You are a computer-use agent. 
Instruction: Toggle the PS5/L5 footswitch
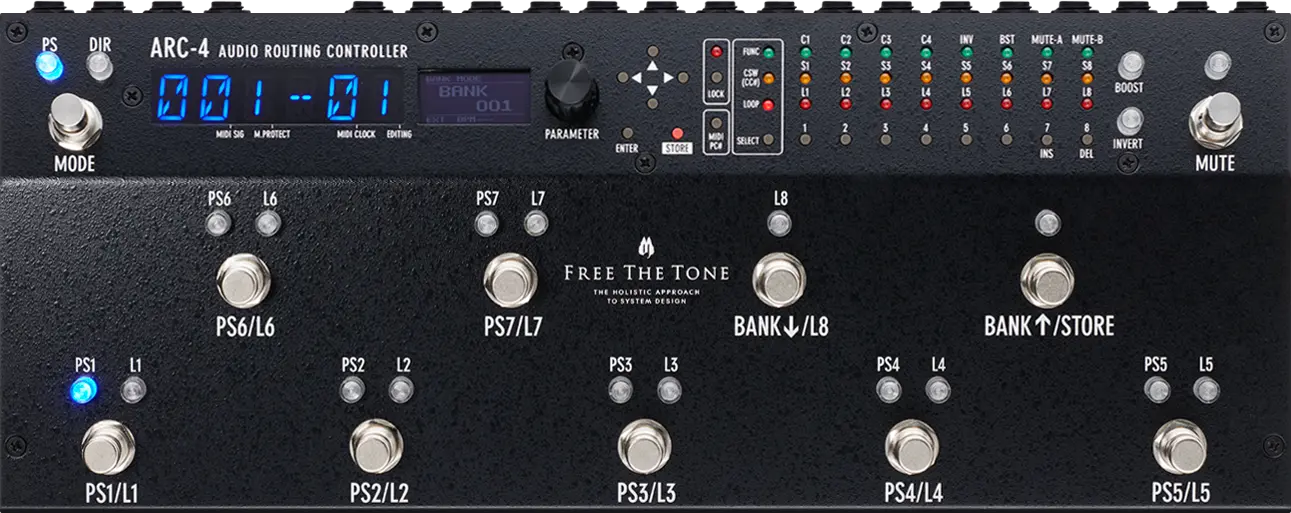1180,446
